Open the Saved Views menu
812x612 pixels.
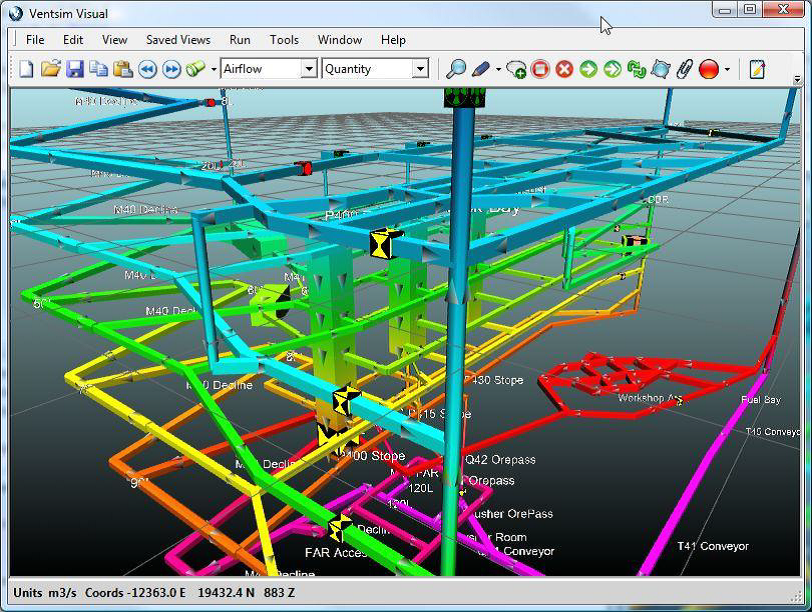[x=178, y=40]
